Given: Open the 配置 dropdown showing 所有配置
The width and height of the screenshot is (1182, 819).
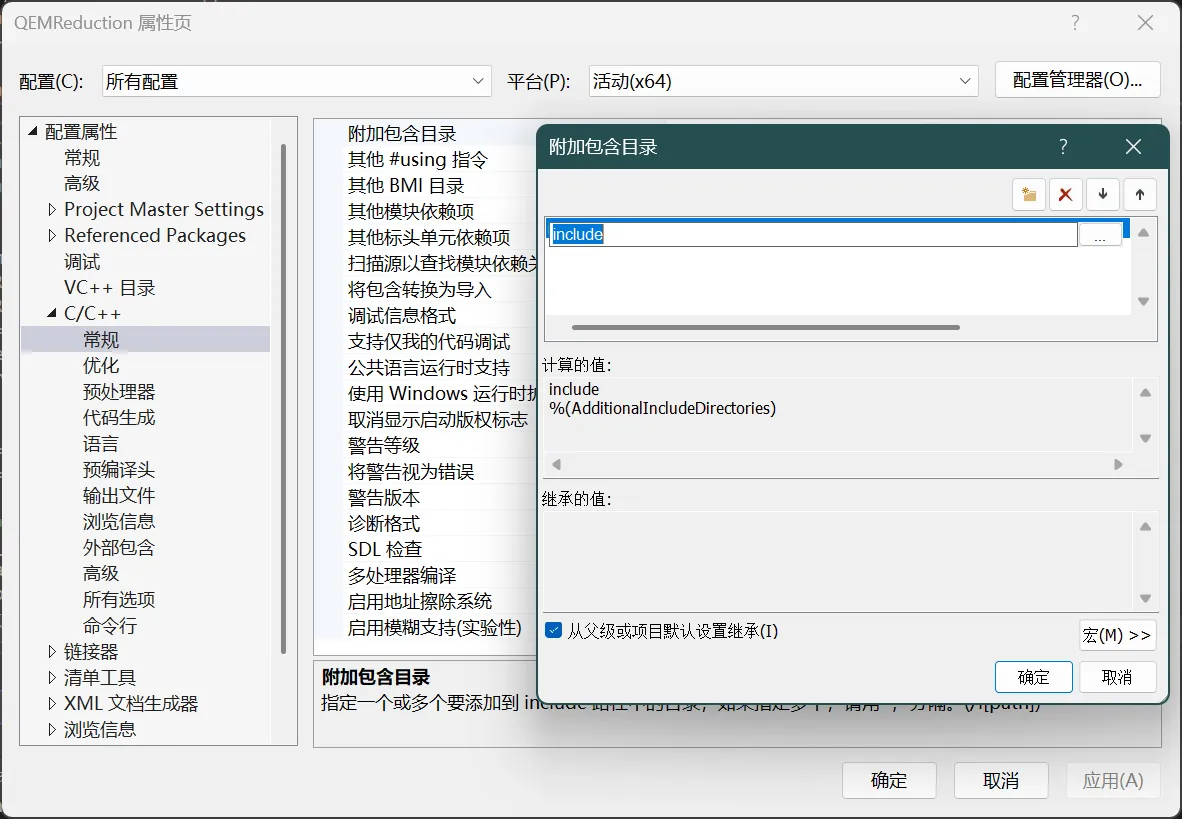Looking at the screenshot, I should (296, 81).
